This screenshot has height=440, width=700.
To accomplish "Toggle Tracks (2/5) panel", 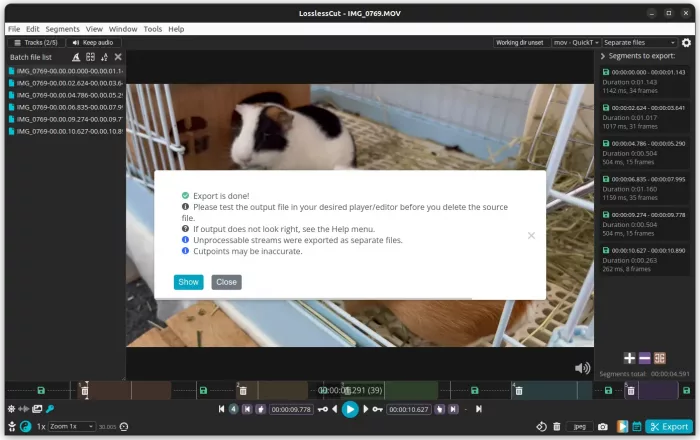I will pos(33,43).
